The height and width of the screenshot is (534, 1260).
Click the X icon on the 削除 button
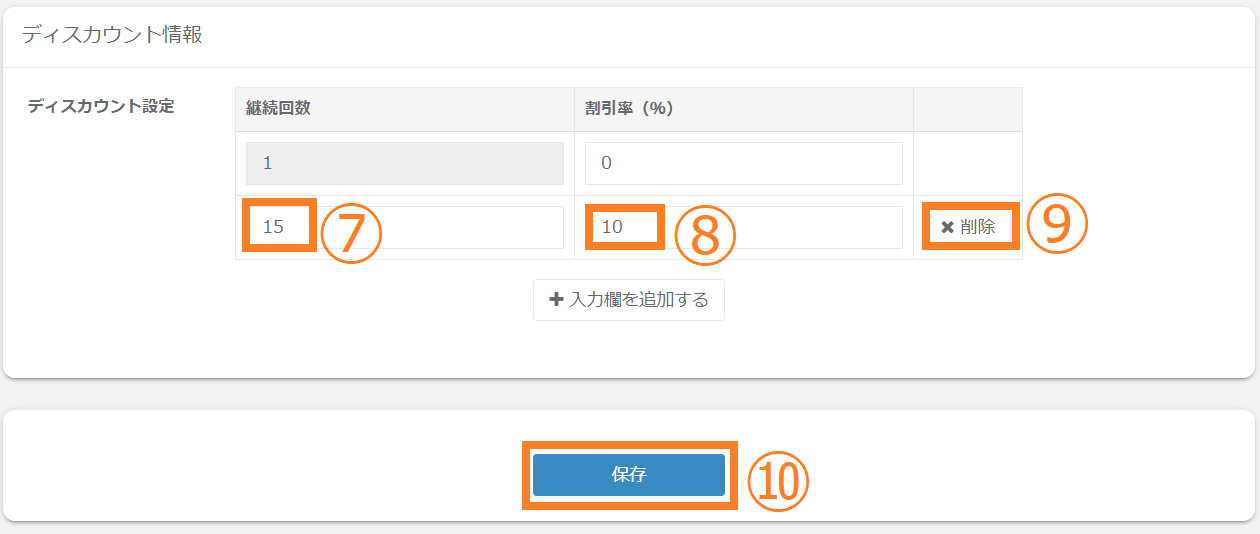click(947, 227)
